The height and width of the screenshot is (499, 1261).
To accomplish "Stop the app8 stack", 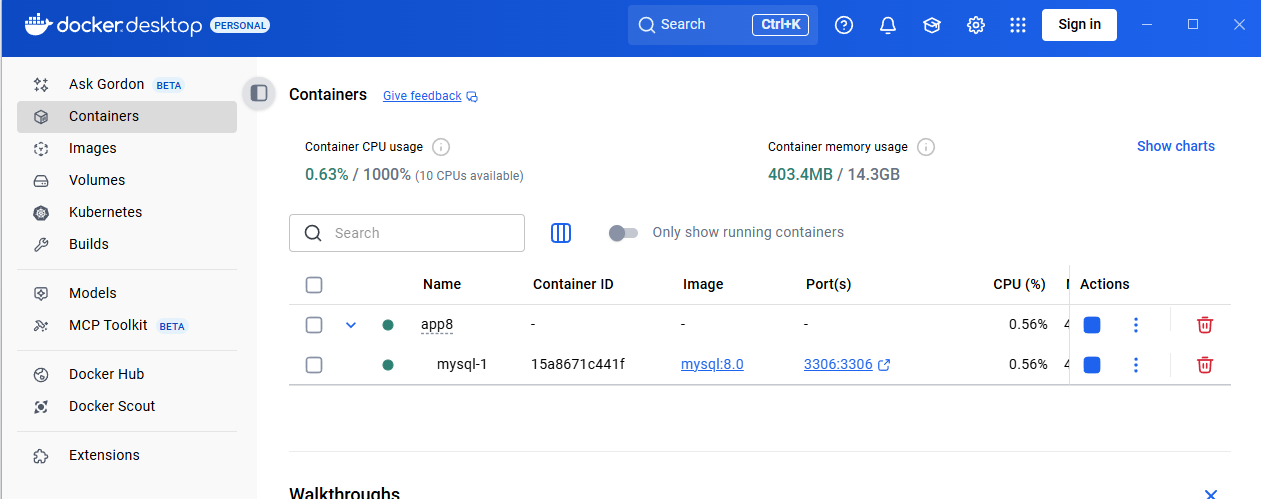I will 1092,325.
